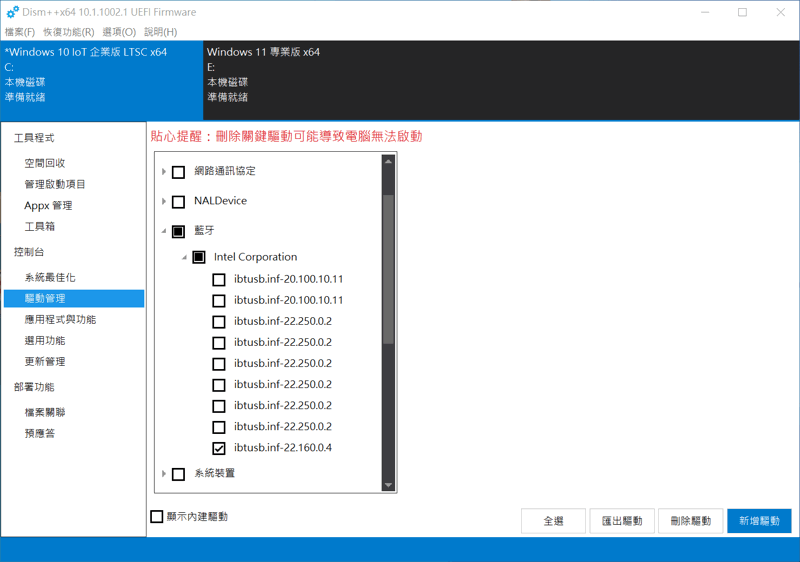Click the driver list scroll-up arrow
The height and width of the screenshot is (562, 800).
tap(388, 161)
